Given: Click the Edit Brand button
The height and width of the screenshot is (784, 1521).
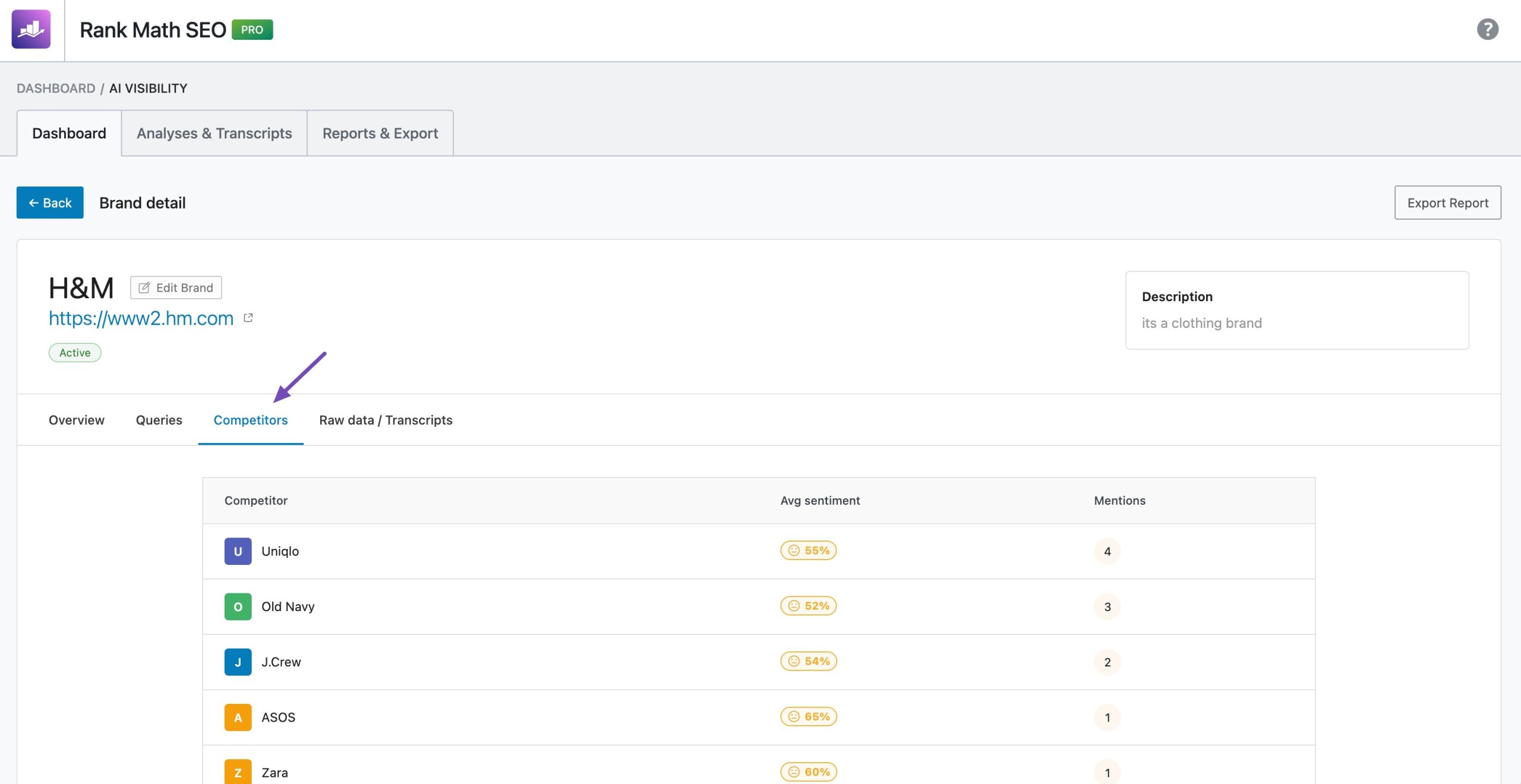Looking at the screenshot, I should point(176,287).
